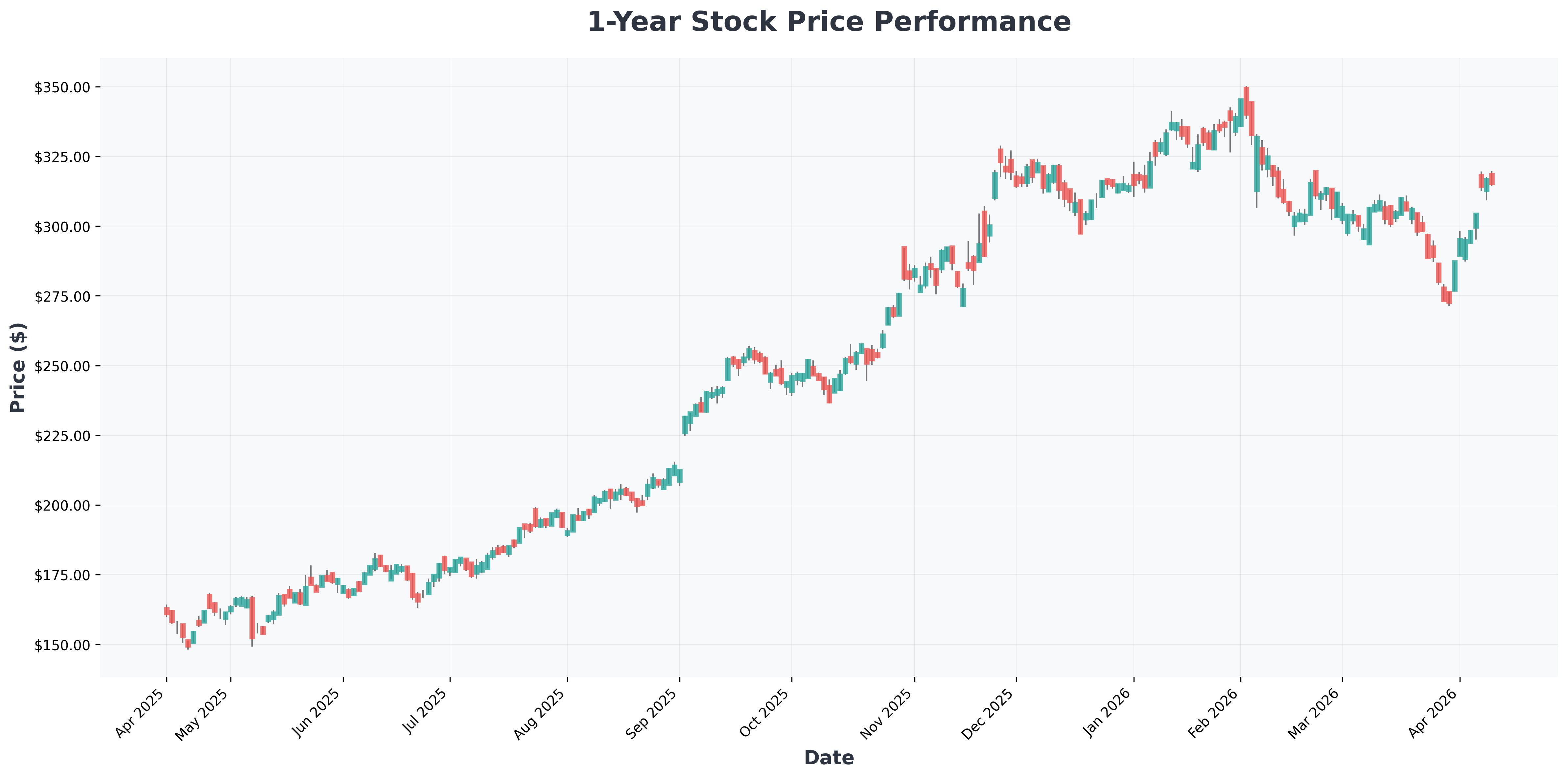Select the $350.00 price tick label
The width and height of the screenshot is (1568, 778).
coord(60,88)
